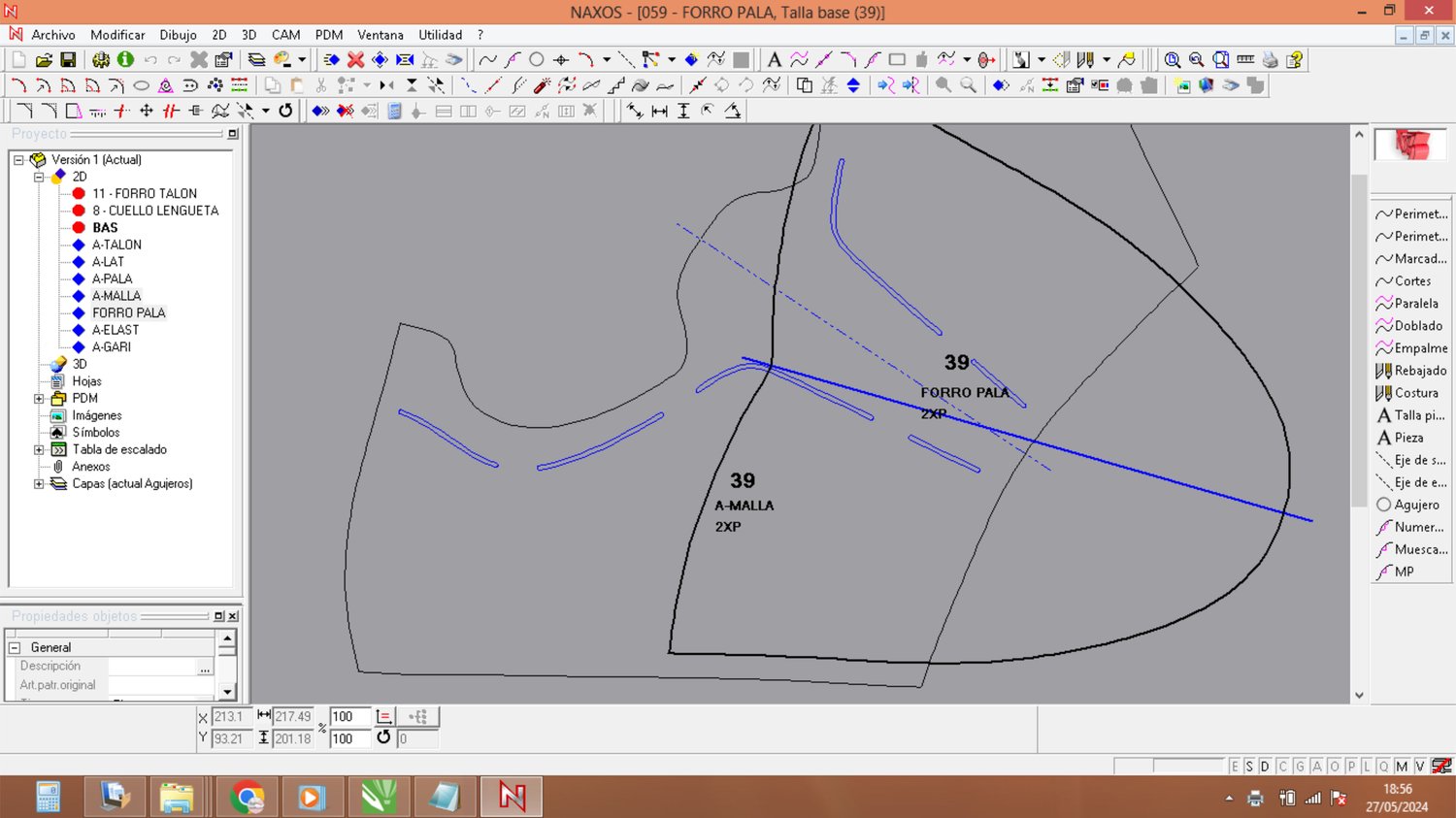Open Google Chrome from the taskbar
Image resolution: width=1456 pixels, height=818 pixels.
coord(247,798)
